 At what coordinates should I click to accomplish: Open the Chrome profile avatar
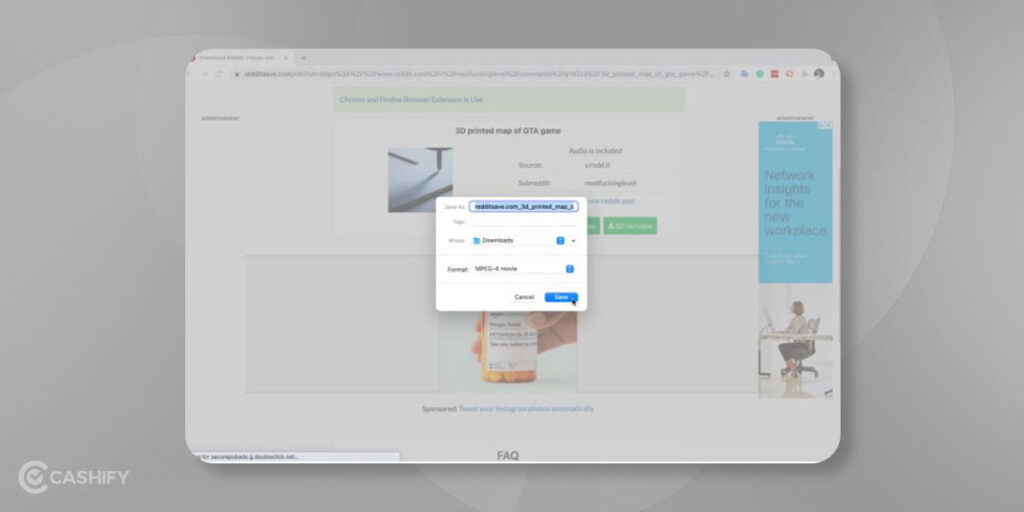point(819,74)
